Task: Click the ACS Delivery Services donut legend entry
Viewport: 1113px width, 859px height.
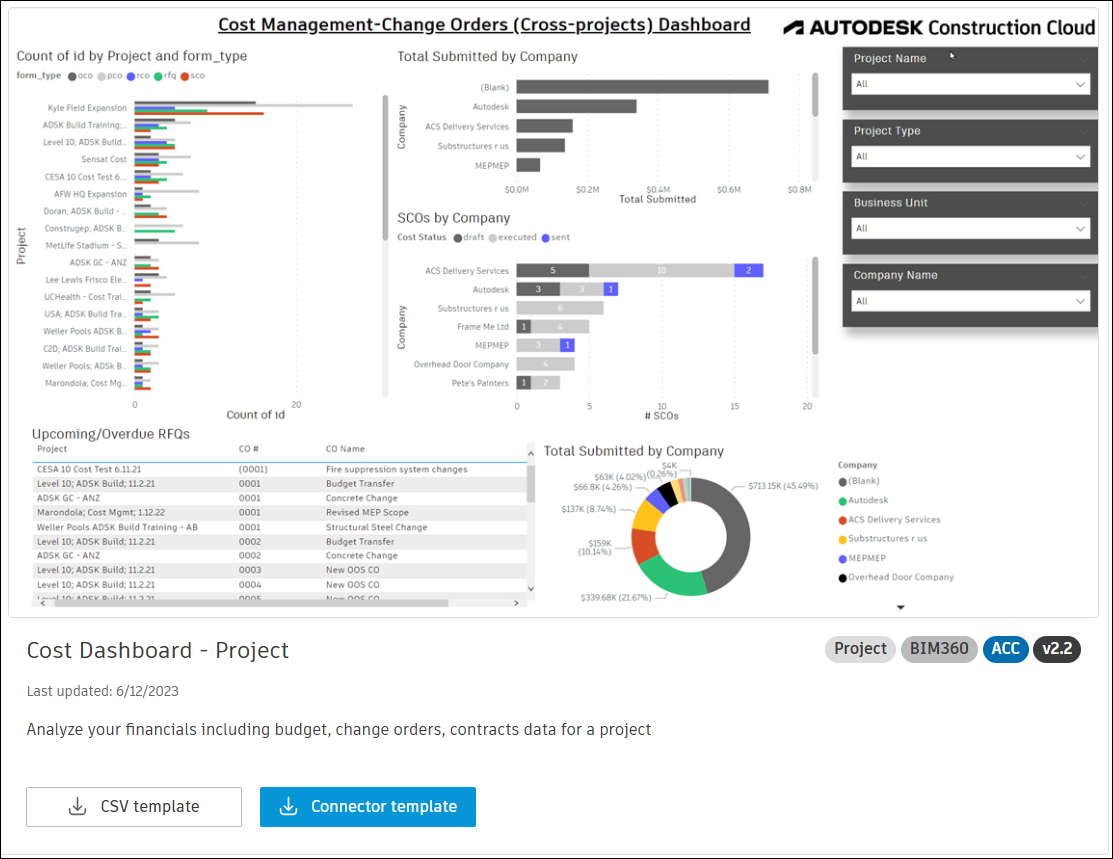Action: tap(889, 520)
